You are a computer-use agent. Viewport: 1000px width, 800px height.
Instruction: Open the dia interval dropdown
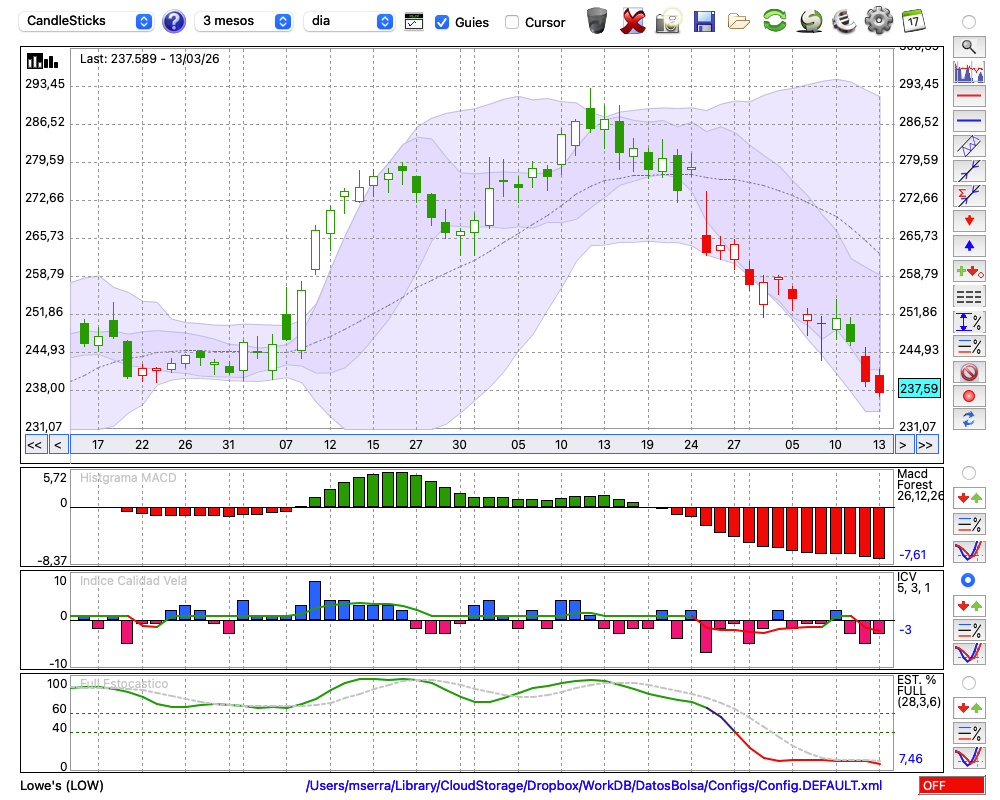(349, 21)
